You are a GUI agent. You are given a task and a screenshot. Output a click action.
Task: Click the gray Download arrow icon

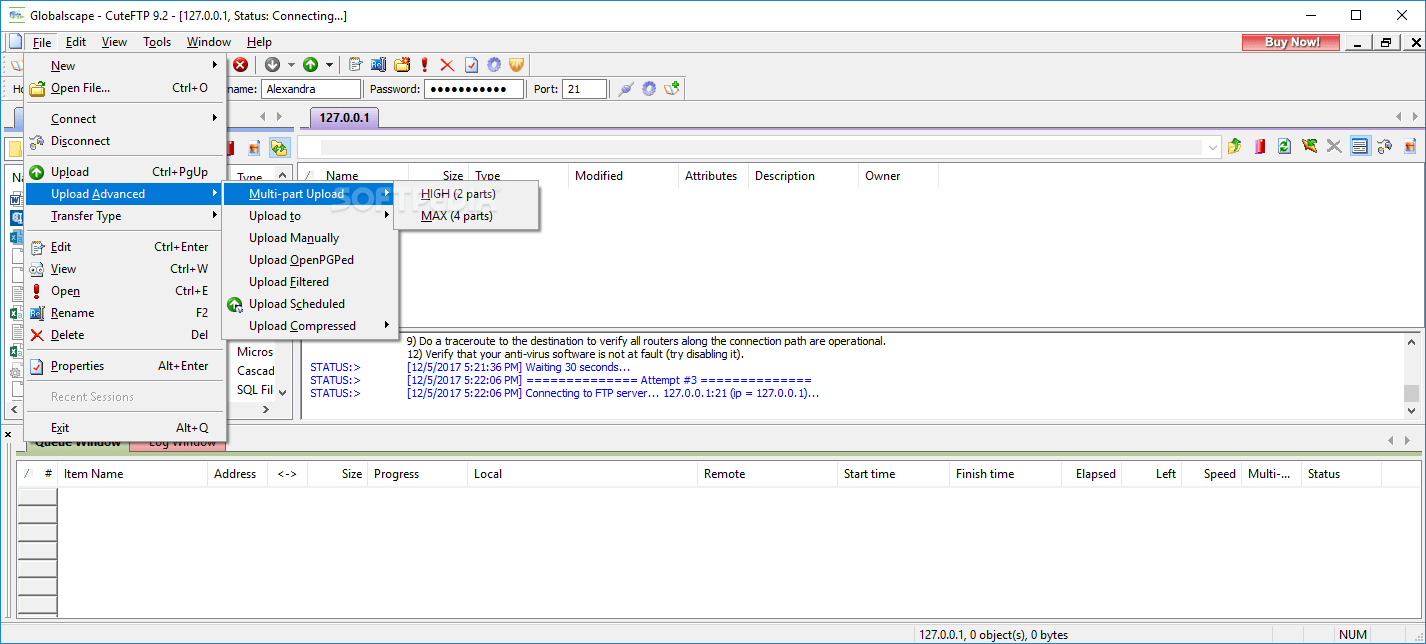coord(272,65)
